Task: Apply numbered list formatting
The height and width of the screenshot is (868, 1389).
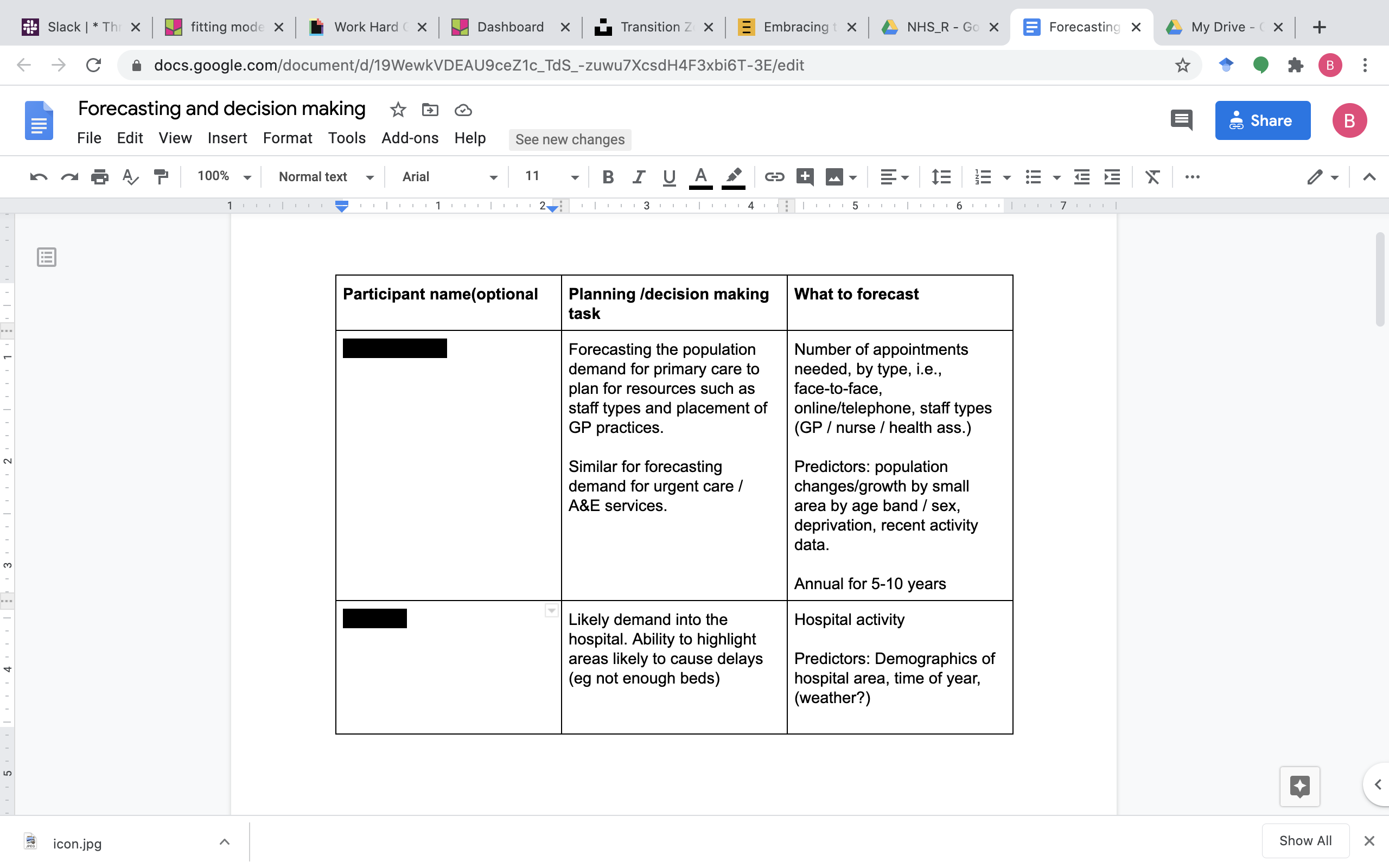Action: coord(983,177)
